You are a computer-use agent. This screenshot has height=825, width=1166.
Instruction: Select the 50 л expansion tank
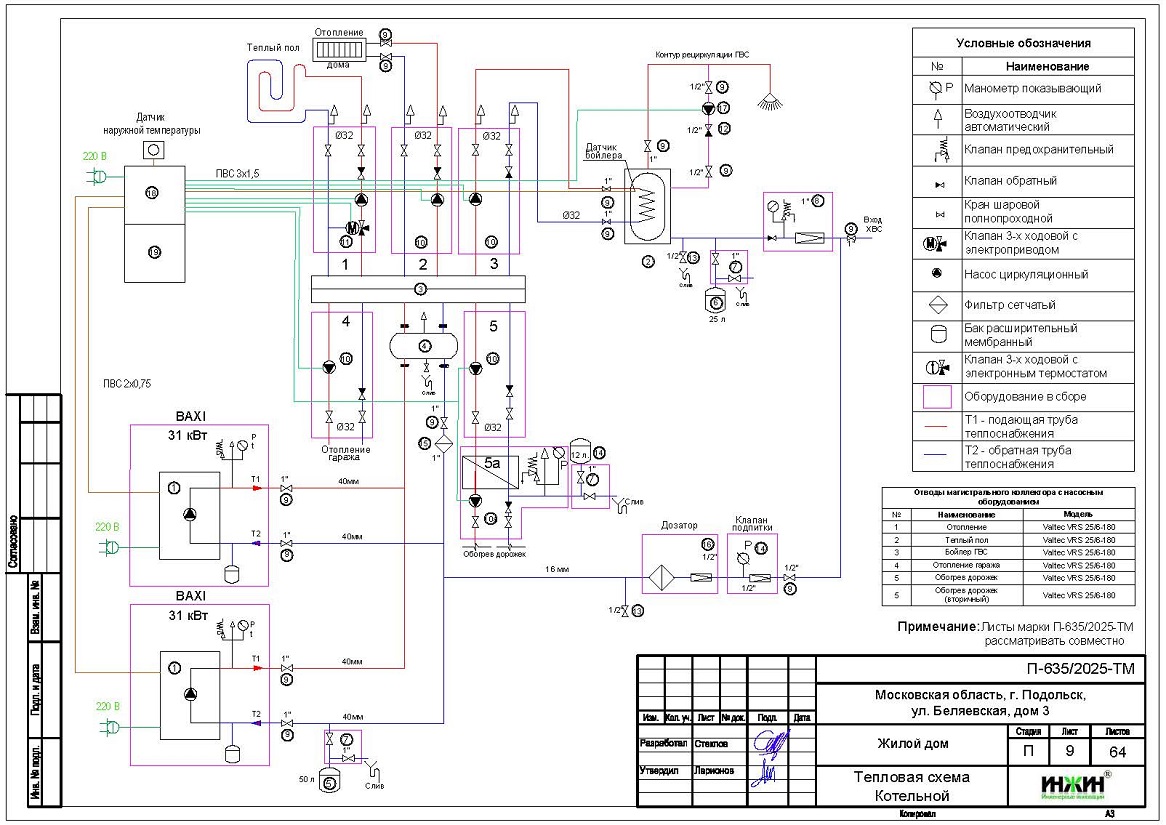(x=330, y=783)
